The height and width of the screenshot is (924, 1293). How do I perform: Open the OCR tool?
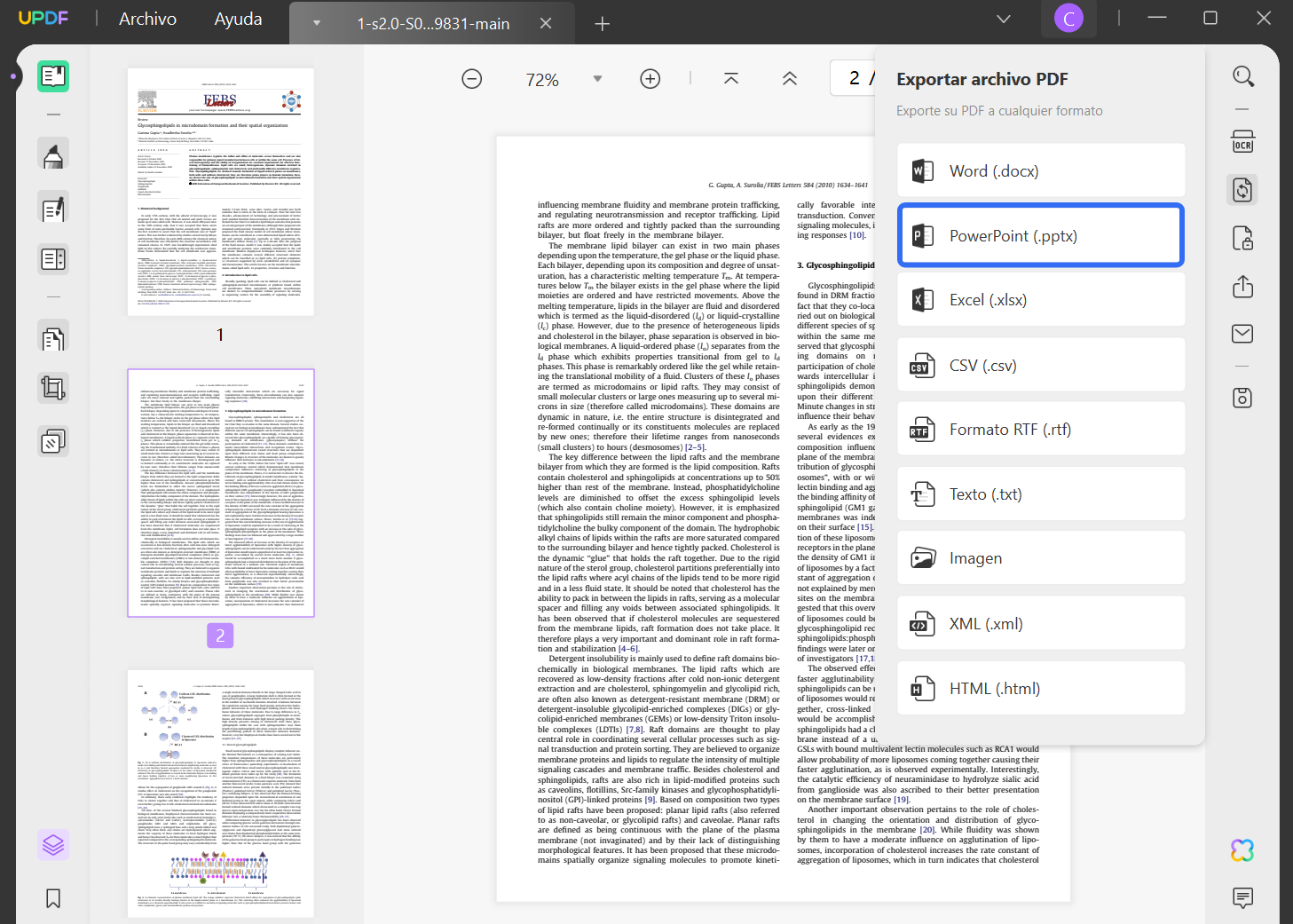pos(1242,140)
